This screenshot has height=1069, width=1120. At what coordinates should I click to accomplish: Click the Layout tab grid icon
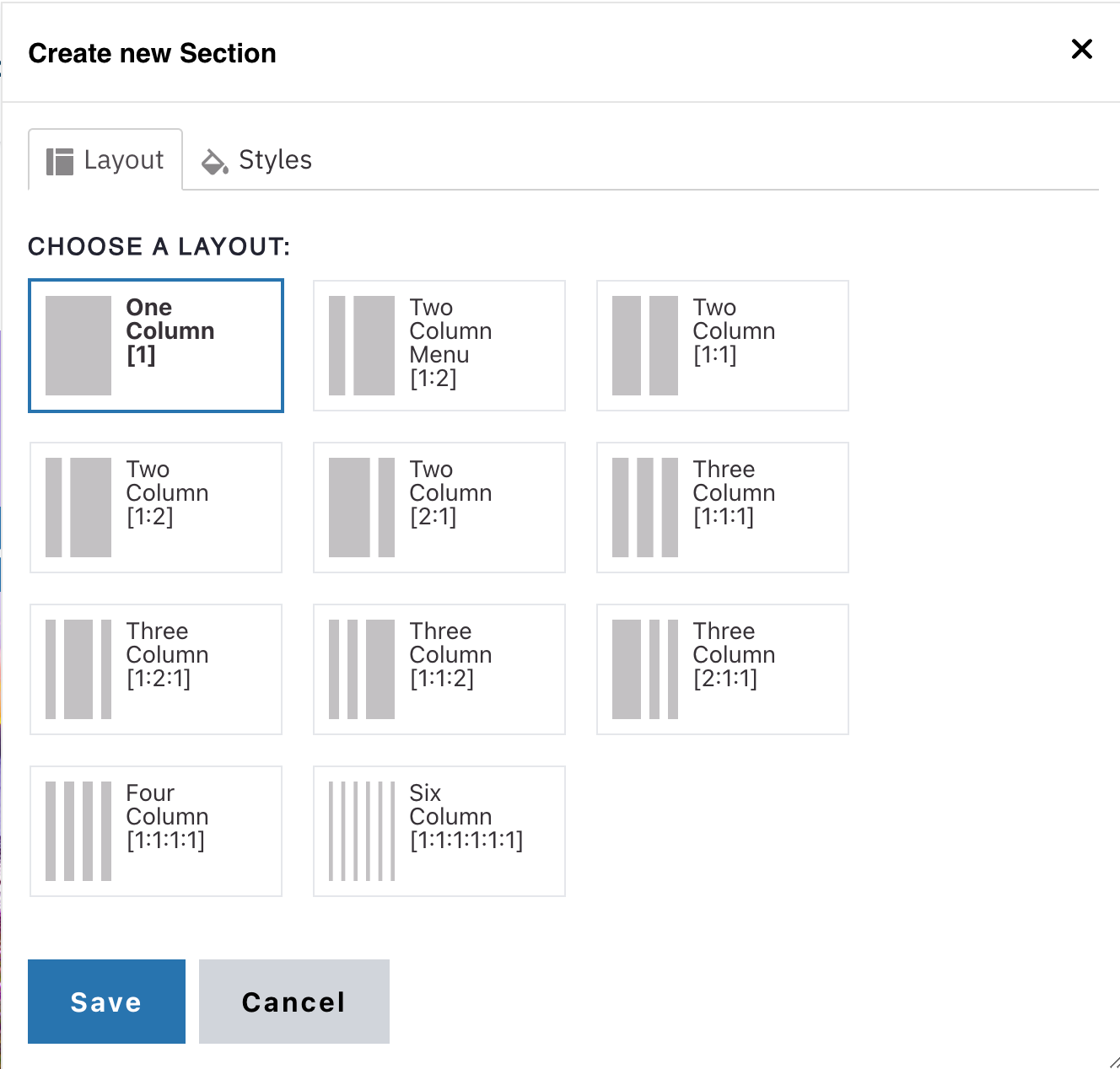(x=60, y=161)
